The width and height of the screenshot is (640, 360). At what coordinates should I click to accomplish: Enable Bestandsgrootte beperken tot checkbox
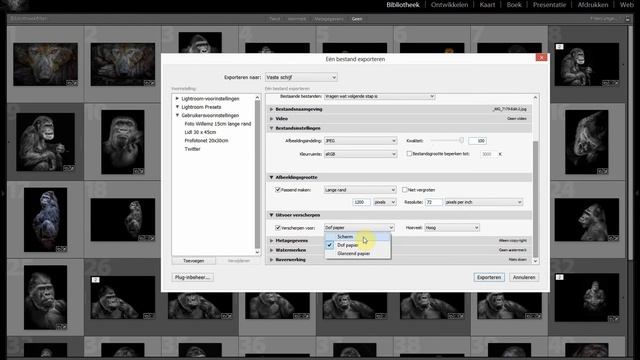point(409,154)
